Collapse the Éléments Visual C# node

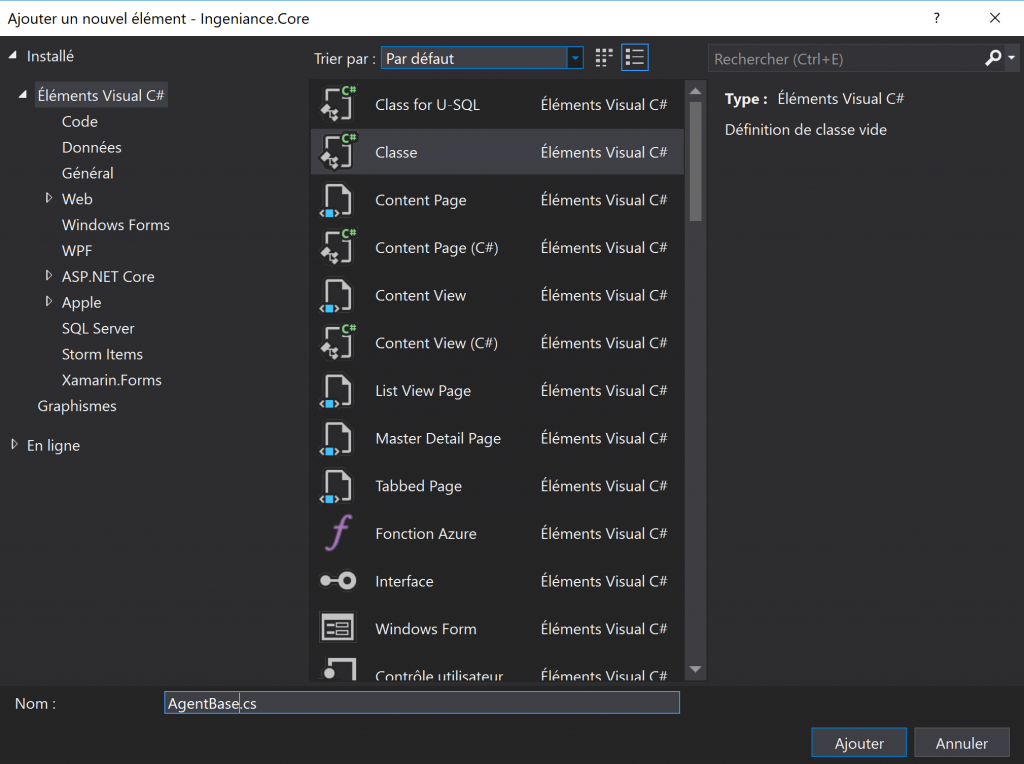(23, 95)
